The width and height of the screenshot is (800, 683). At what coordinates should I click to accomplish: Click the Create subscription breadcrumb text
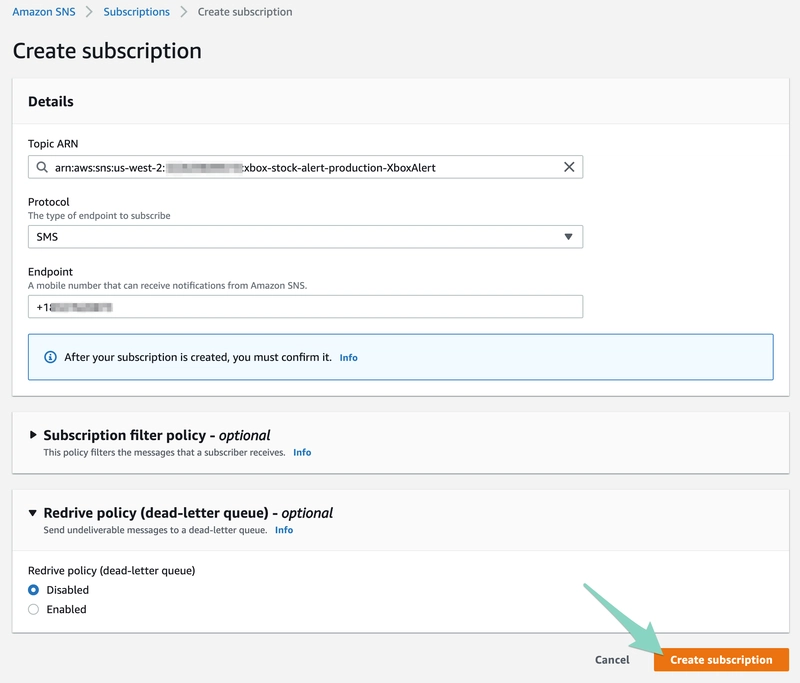coord(245,12)
